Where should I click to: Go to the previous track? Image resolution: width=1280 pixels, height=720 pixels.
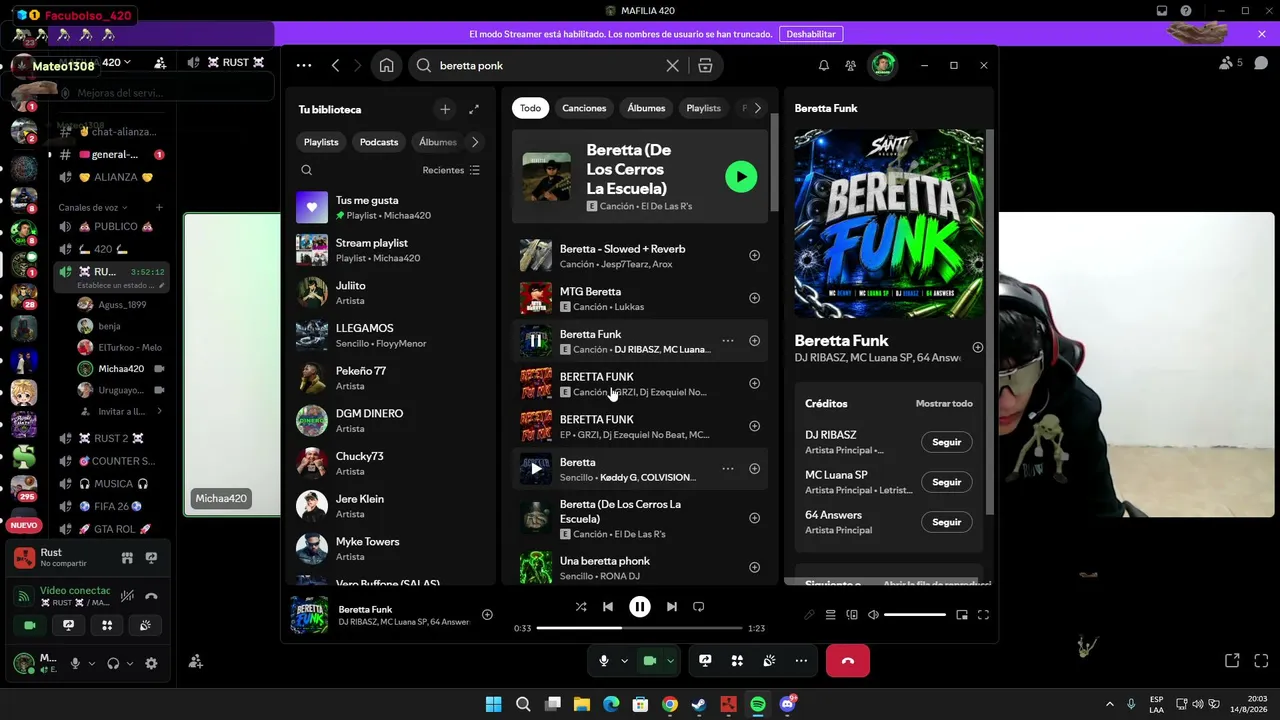[608, 606]
